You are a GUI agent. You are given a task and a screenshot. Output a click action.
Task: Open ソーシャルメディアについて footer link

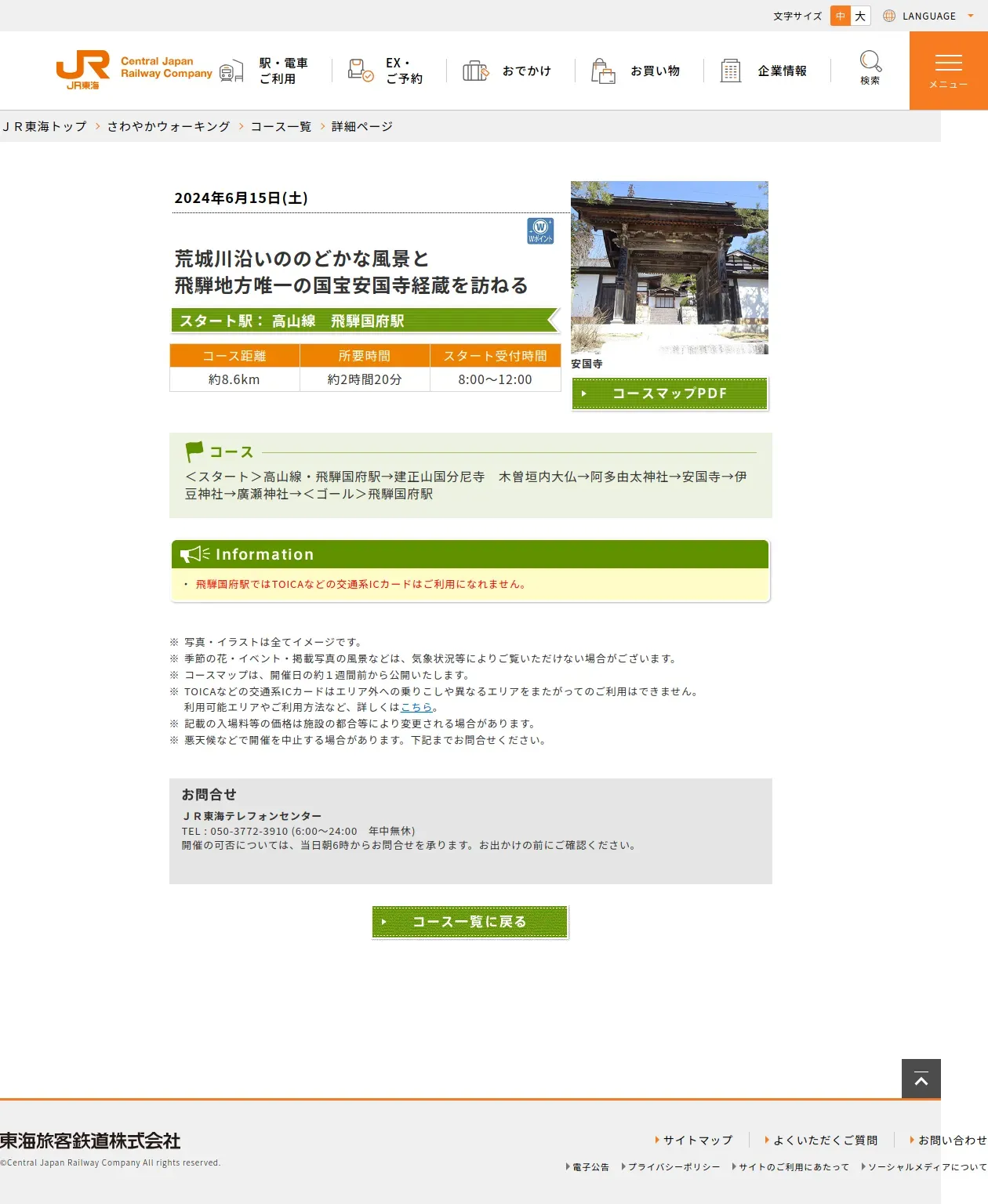[x=928, y=1167]
